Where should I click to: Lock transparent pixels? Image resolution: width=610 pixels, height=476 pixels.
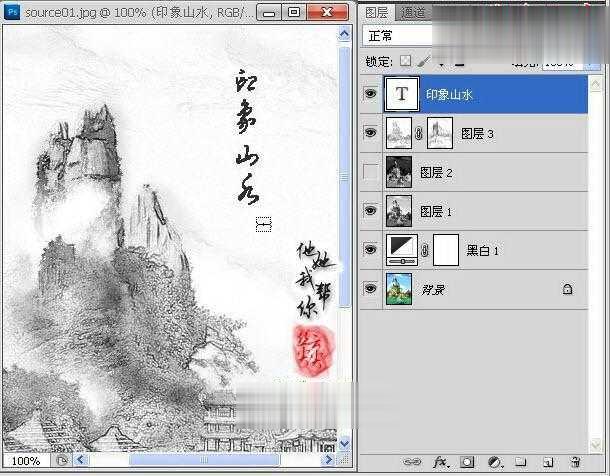point(406,61)
